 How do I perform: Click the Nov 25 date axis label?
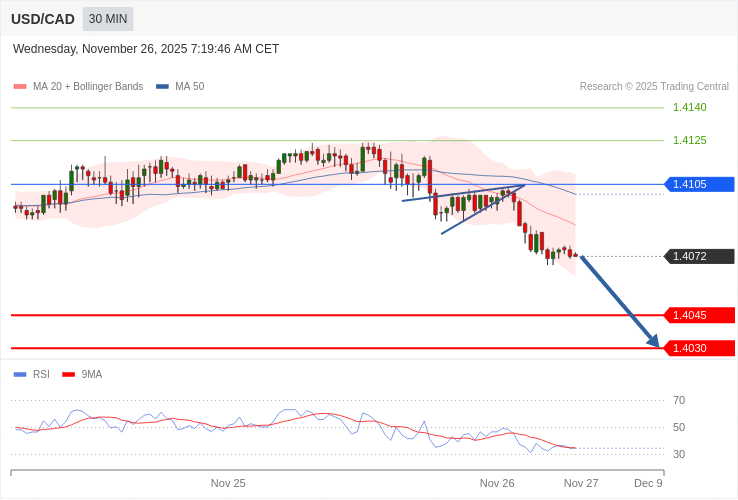[228, 484]
